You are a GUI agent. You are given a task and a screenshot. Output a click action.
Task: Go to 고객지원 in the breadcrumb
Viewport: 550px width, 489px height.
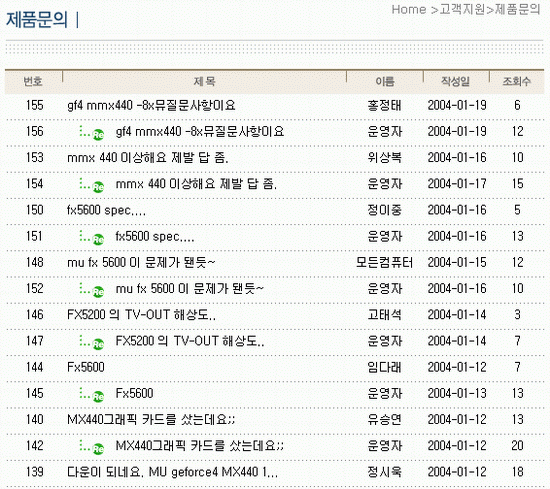click(x=462, y=9)
